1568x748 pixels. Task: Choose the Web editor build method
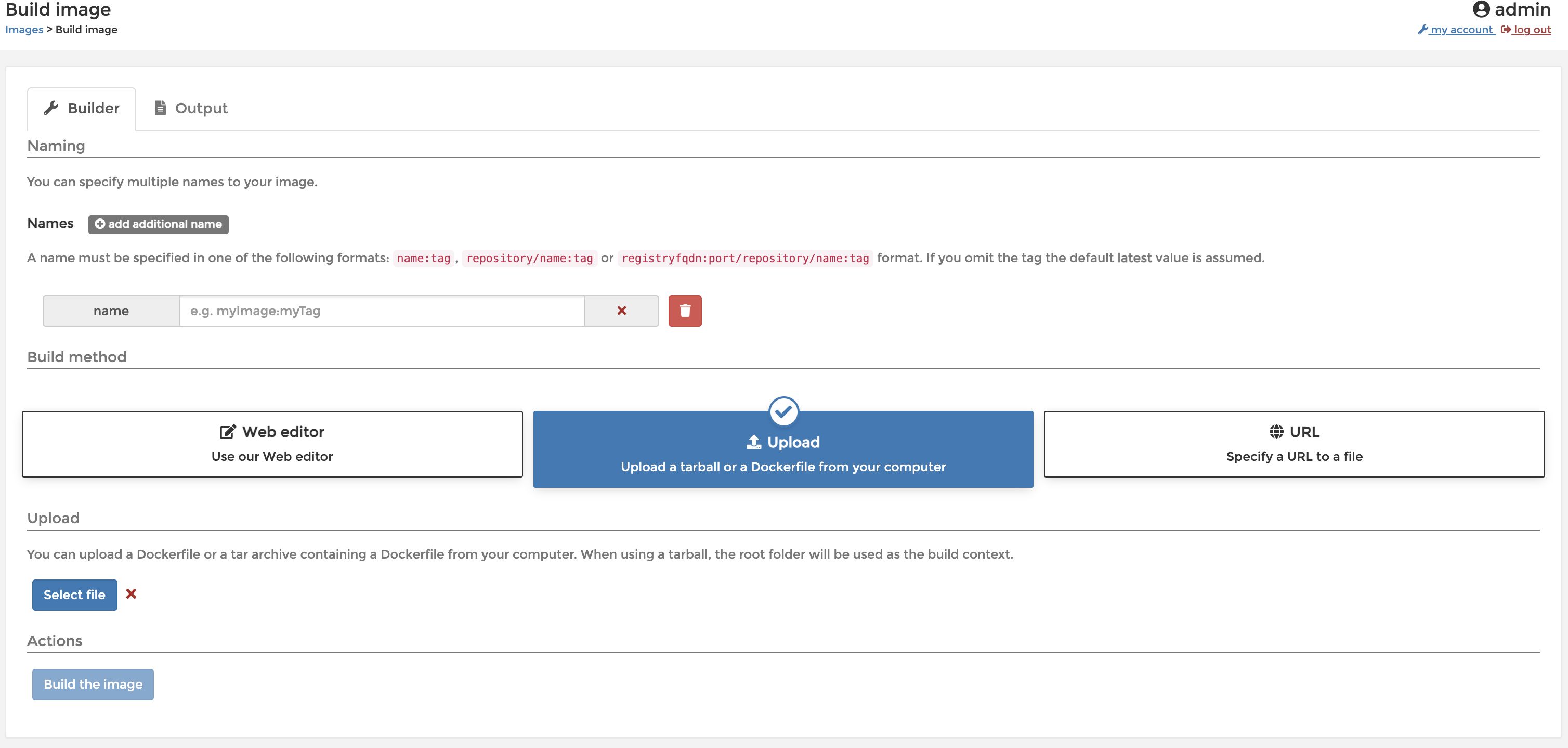[272, 443]
